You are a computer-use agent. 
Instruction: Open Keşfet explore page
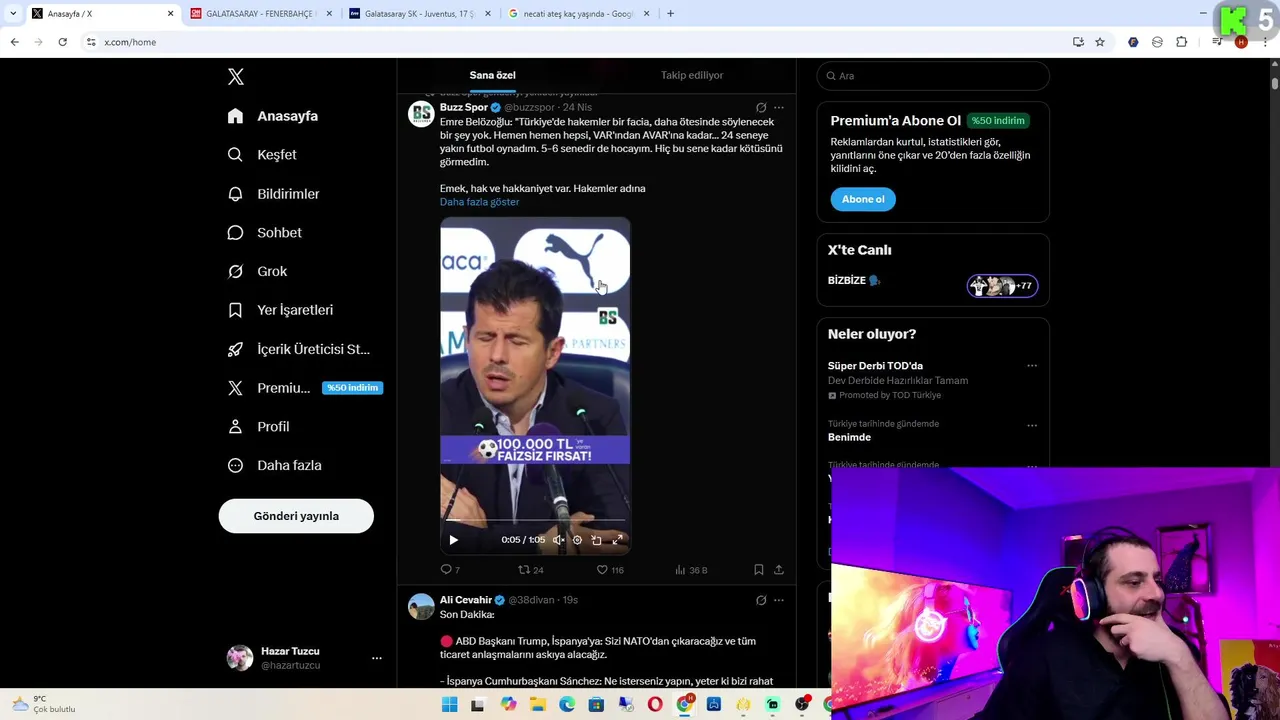click(262, 155)
